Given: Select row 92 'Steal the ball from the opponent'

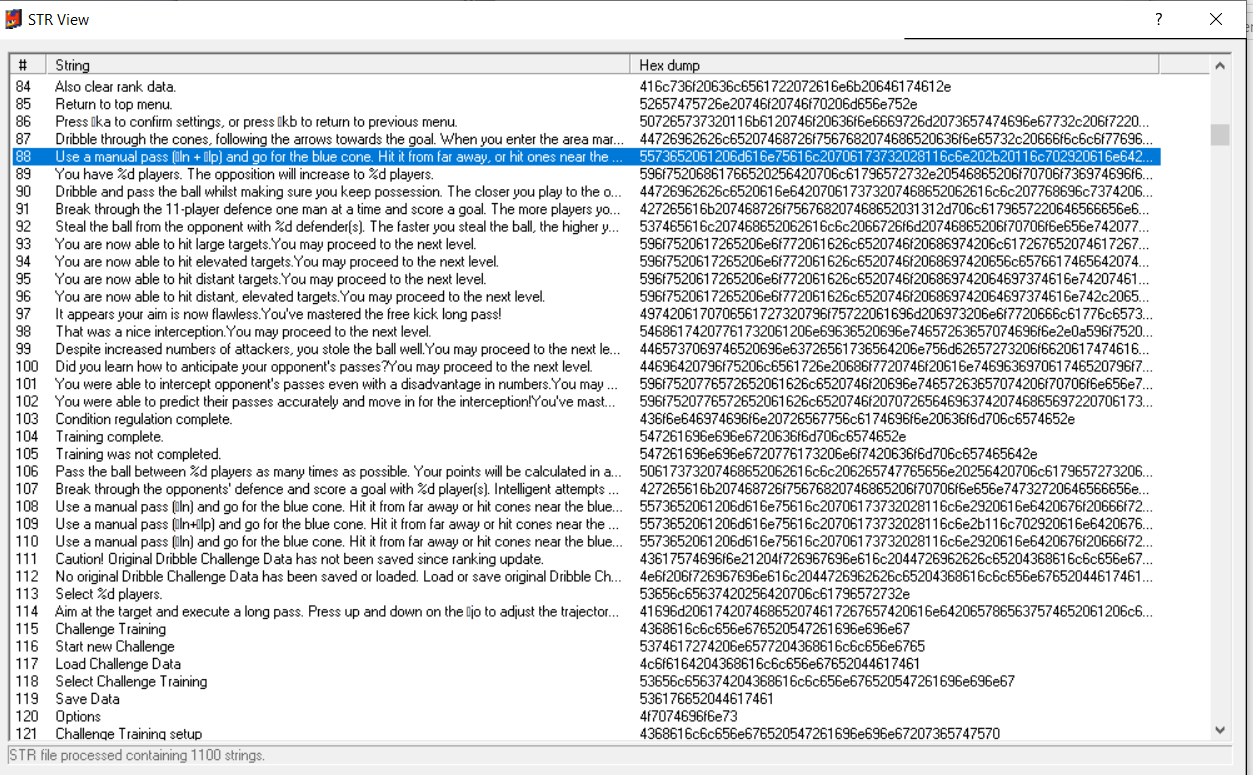Looking at the screenshot, I should [x=585, y=227].
